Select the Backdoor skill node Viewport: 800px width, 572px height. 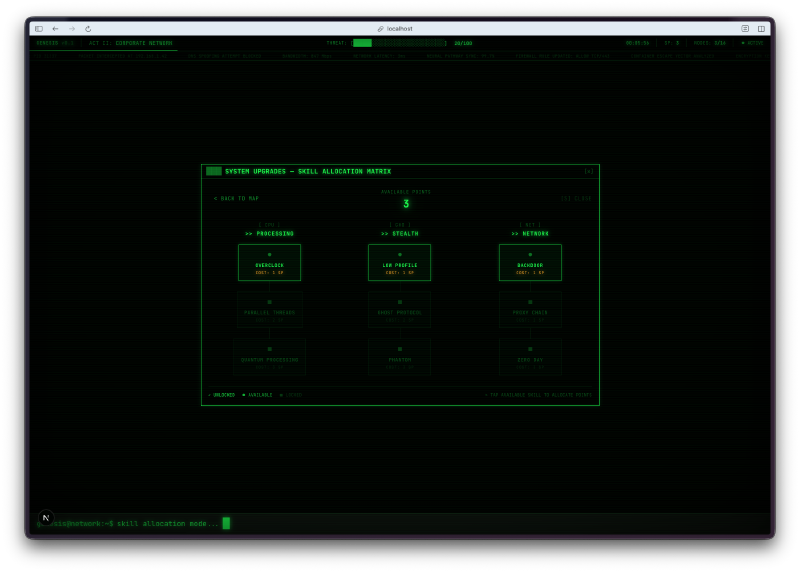pos(530,262)
